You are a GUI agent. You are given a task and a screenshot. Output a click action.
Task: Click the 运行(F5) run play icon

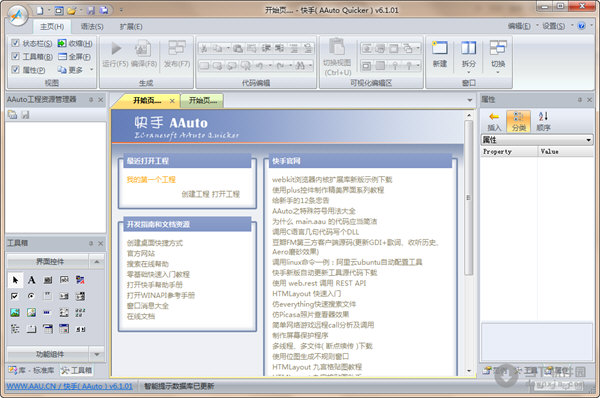pos(116,49)
